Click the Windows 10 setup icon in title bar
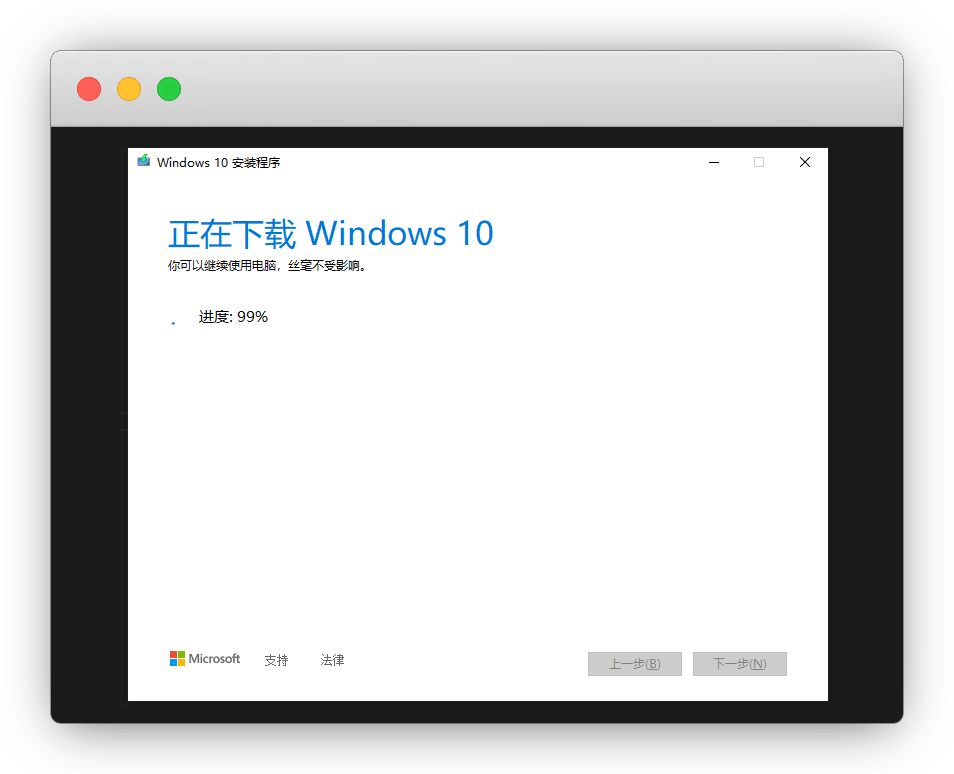This screenshot has height=774, width=954. pyautogui.click(x=144, y=162)
